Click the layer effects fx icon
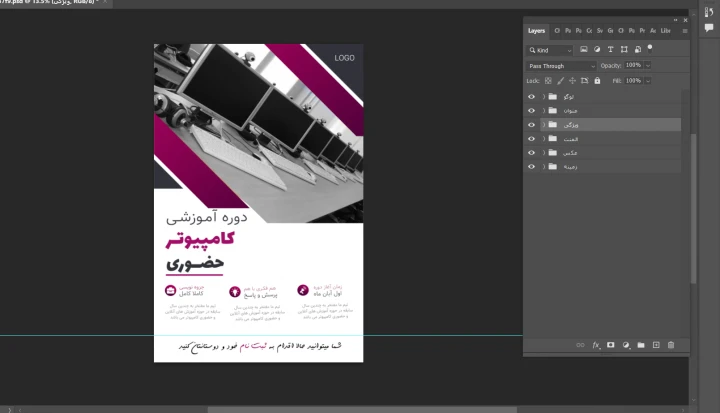 coord(596,345)
